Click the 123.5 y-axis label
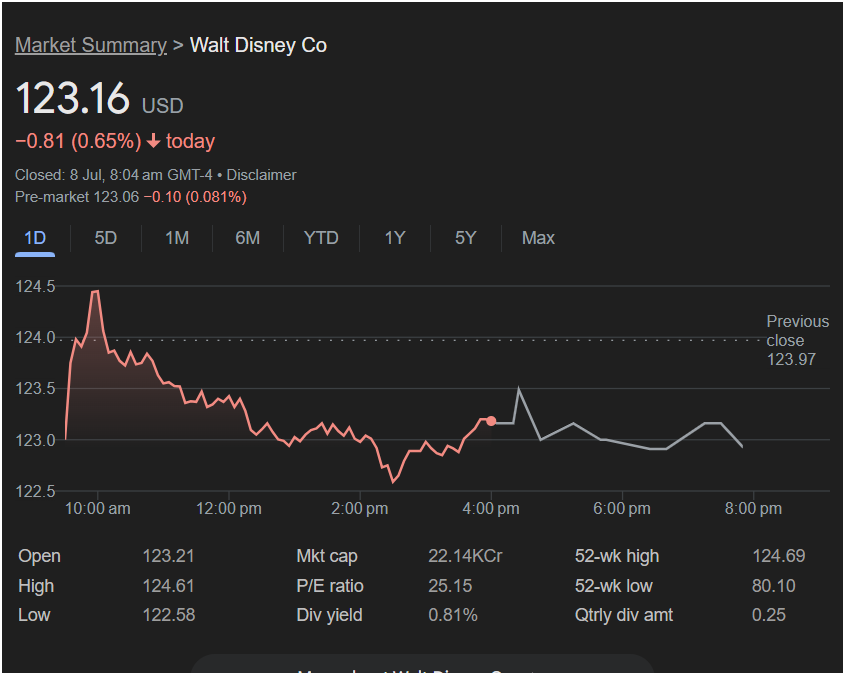This screenshot has height=675, width=845. click(36, 388)
